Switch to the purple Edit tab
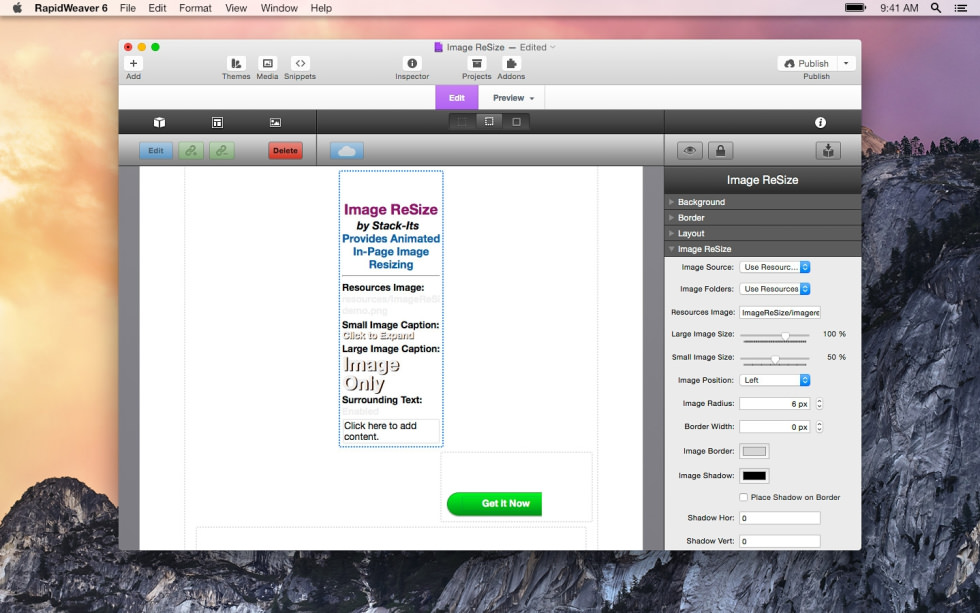 coord(457,98)
